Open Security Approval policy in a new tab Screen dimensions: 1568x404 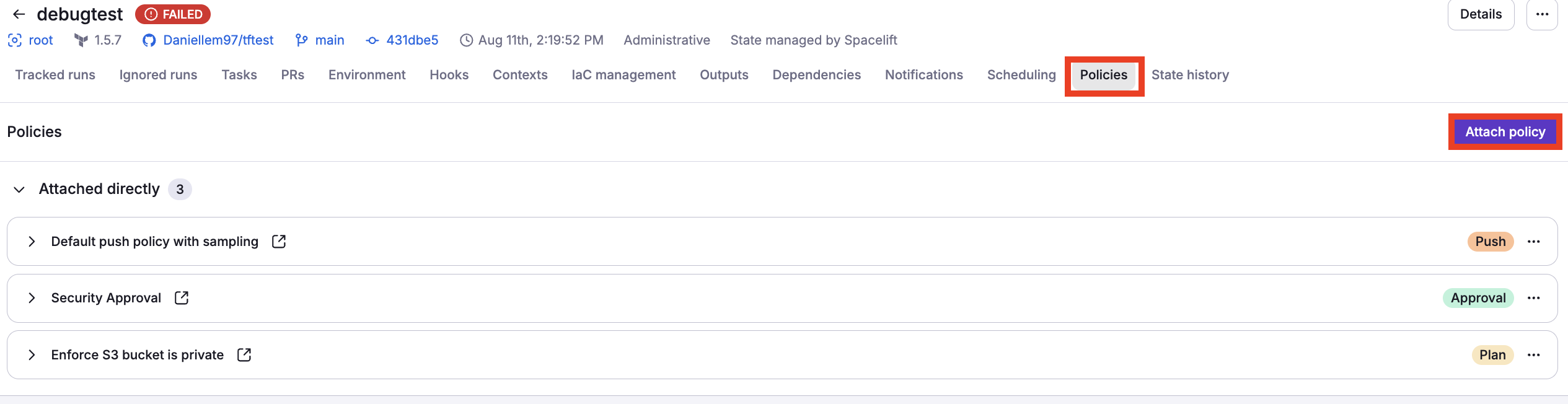coord(181,298)
